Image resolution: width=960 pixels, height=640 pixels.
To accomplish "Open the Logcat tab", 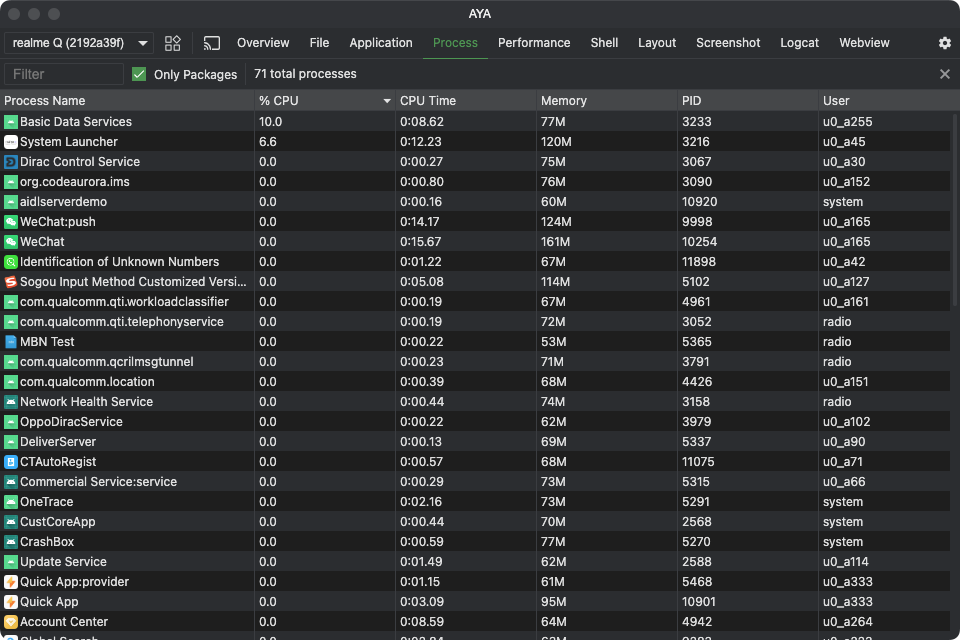I will [800, 43].
